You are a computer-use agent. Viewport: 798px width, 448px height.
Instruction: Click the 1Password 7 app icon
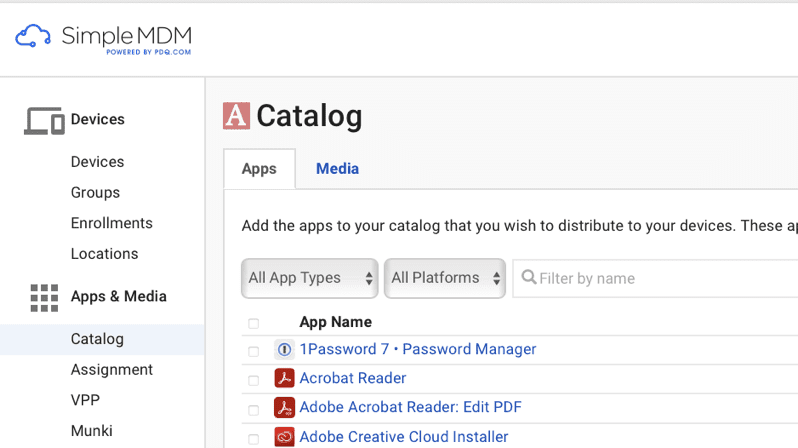[x=284, y=350]
